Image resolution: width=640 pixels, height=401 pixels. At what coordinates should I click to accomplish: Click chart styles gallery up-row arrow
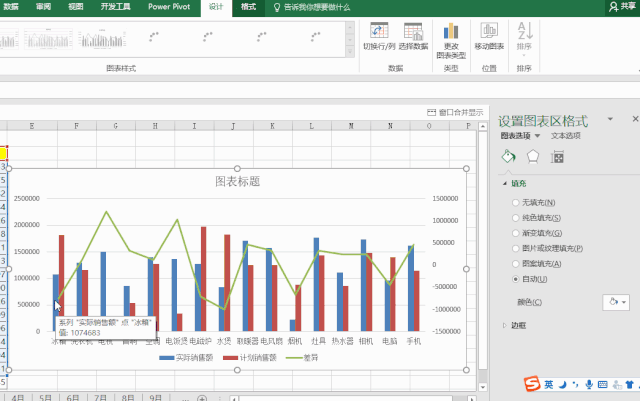[x=350, y=27]
